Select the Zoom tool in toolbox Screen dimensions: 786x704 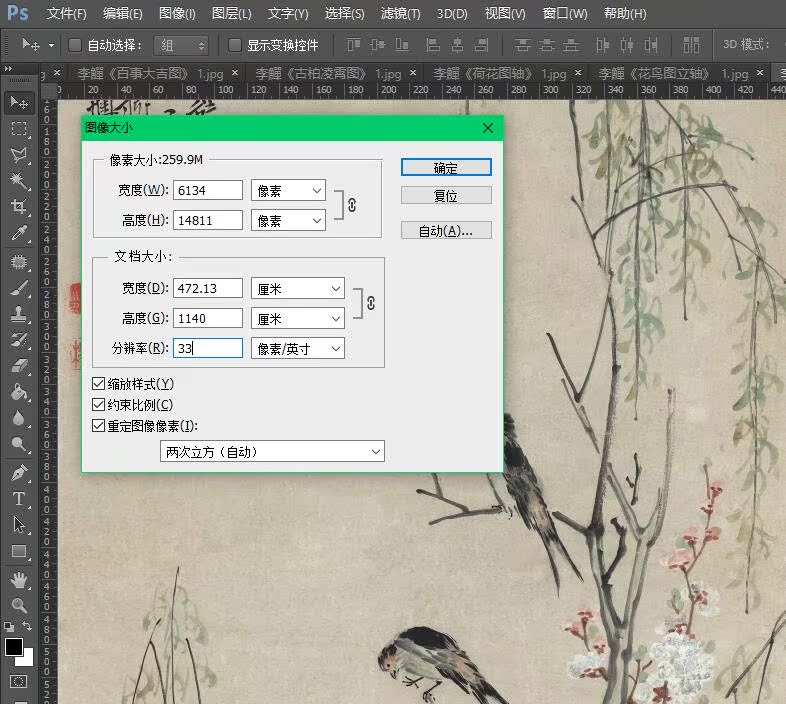tap(19, 606)
